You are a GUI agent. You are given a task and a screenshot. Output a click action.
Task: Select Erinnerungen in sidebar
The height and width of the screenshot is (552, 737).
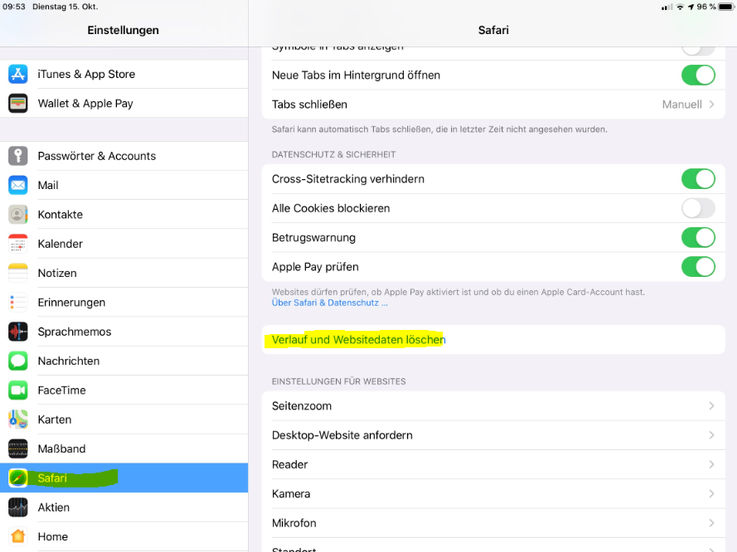pos(124,302)
